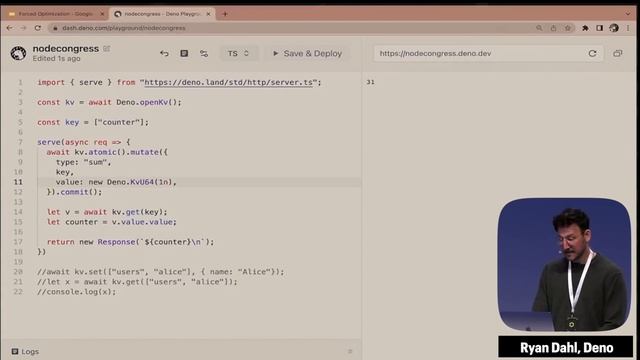Toggle the browser side panel icon
The image size is (640, 360).
[599, 28]
